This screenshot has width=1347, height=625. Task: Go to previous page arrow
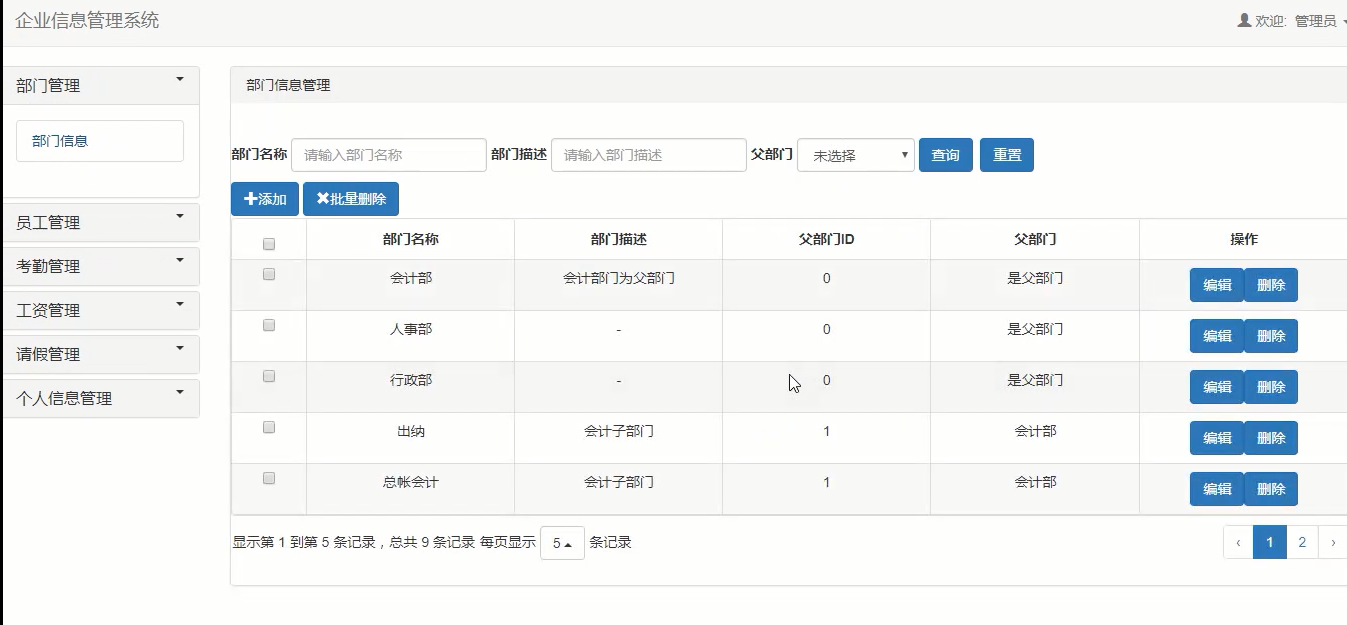[x=1238, y=542]
